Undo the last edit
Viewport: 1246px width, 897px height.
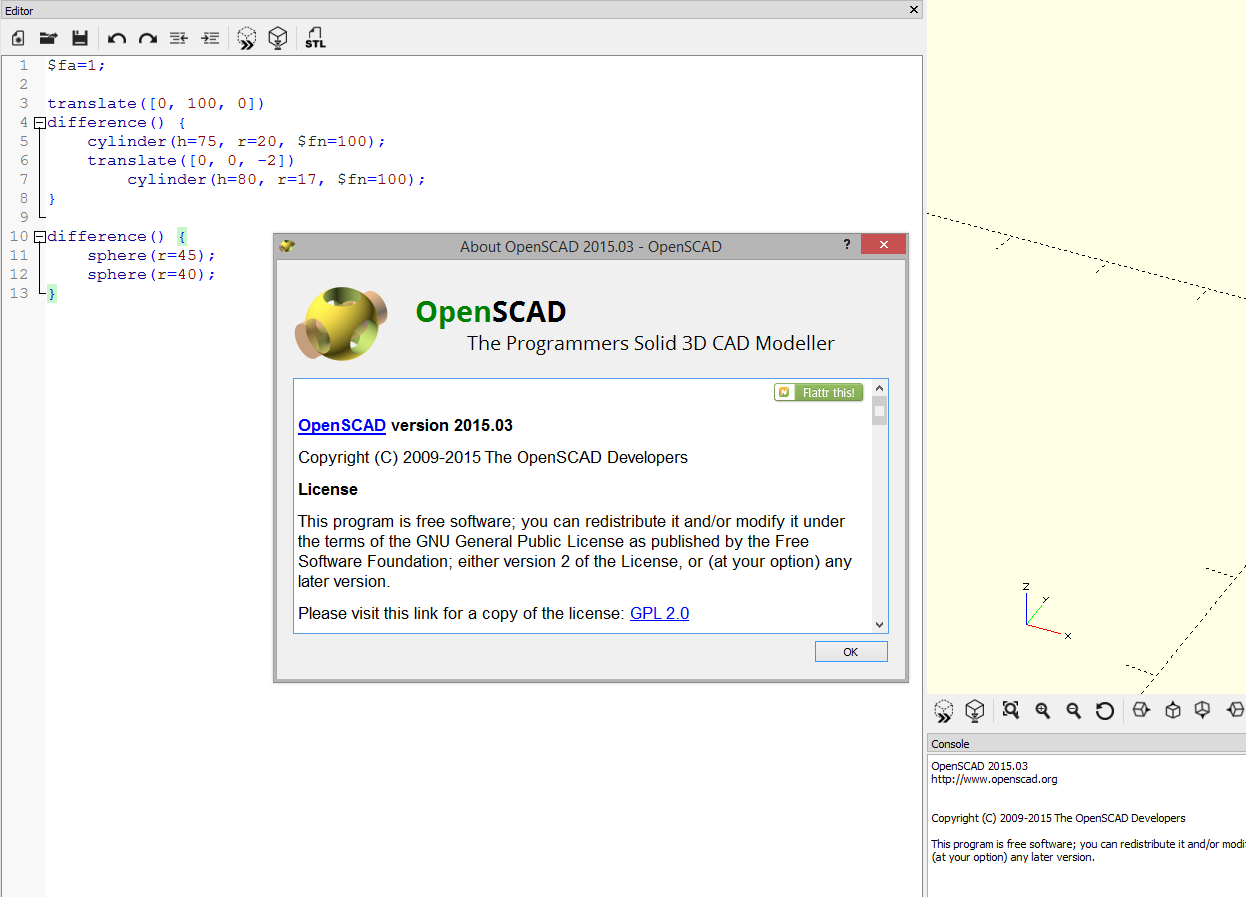pyautogui.click(x=117, y=38)
